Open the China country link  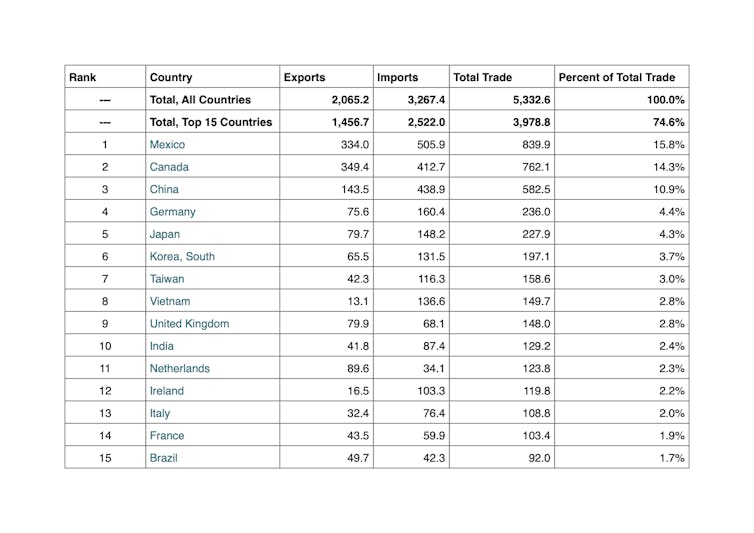point(164,189)
